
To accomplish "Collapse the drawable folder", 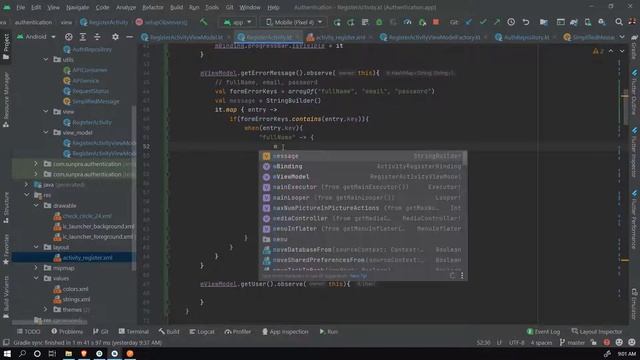I will 36,205.
